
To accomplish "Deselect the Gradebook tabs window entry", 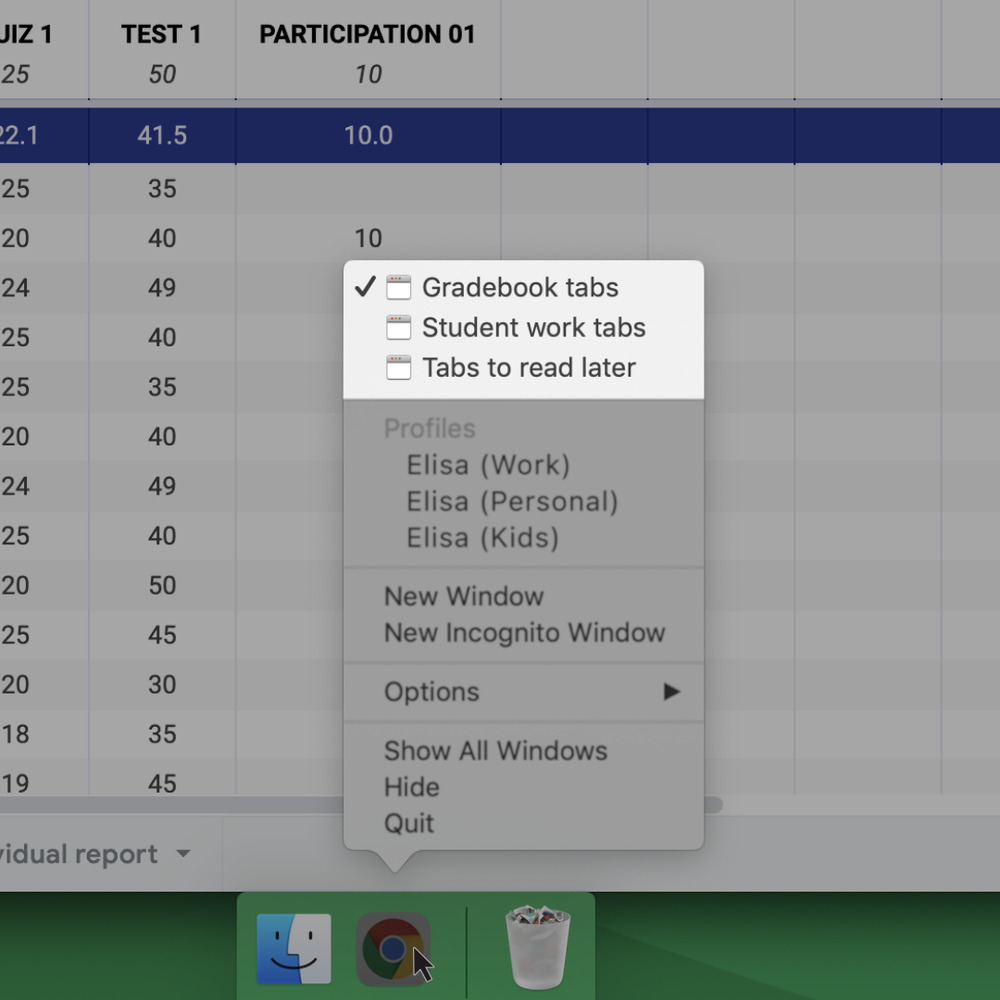I will (x=521, y=287).
